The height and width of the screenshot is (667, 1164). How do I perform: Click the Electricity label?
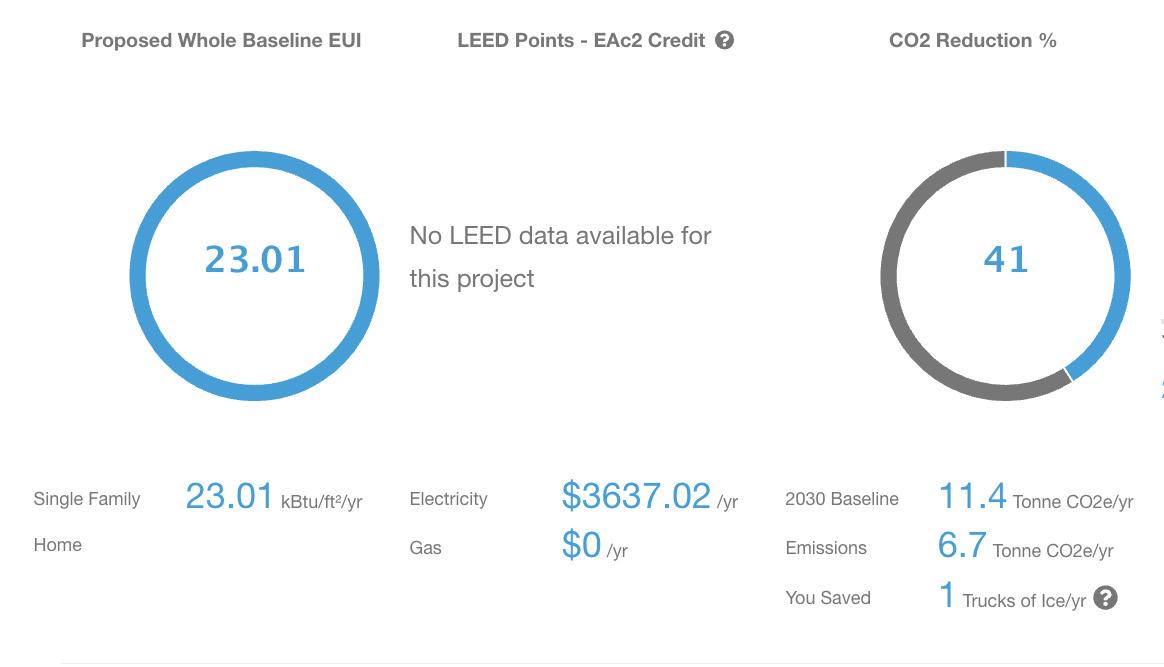pos(448,499)
